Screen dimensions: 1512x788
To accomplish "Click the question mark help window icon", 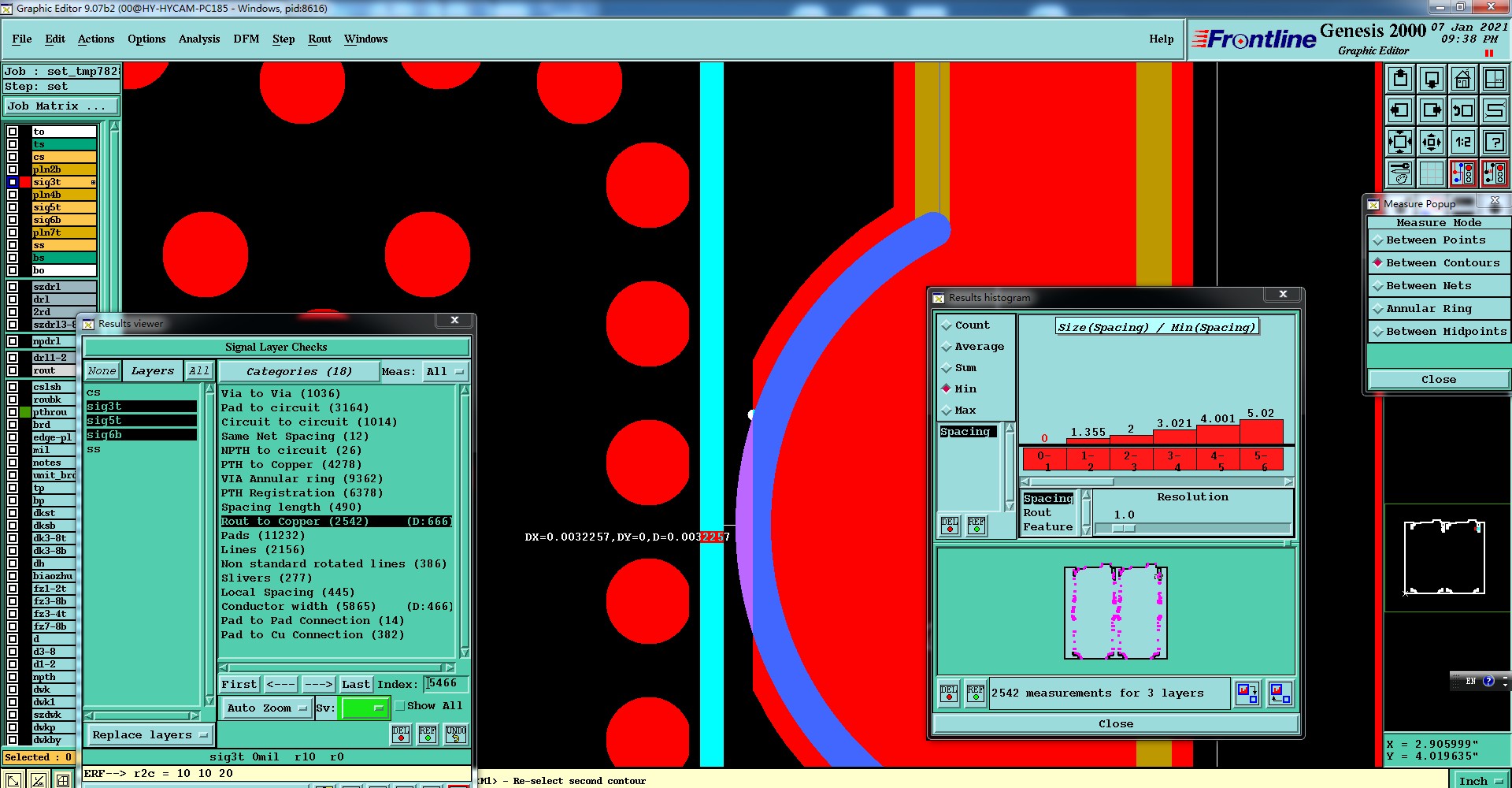I will pyautogui.click(x=1495, y=142).
